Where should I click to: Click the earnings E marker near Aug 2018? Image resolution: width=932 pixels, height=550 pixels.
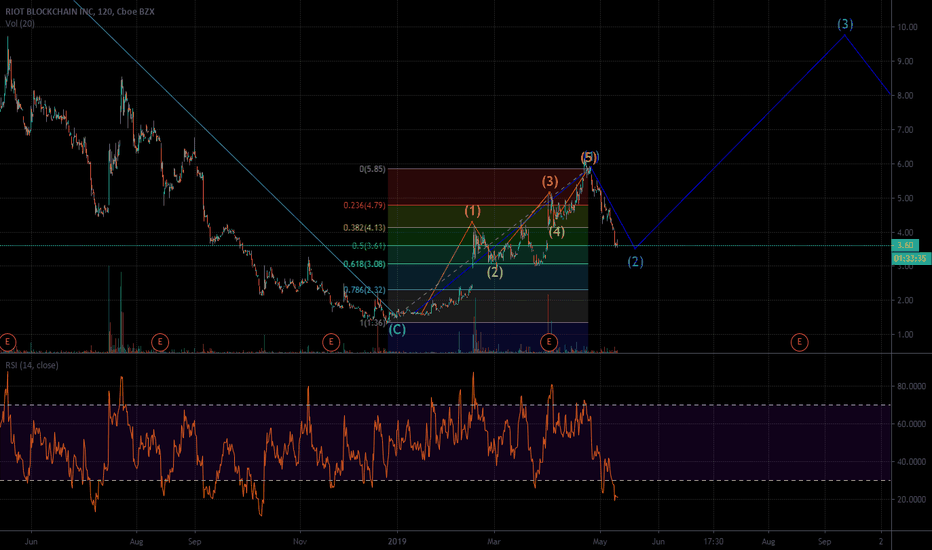pyautogui.click(x=160, y=342)
